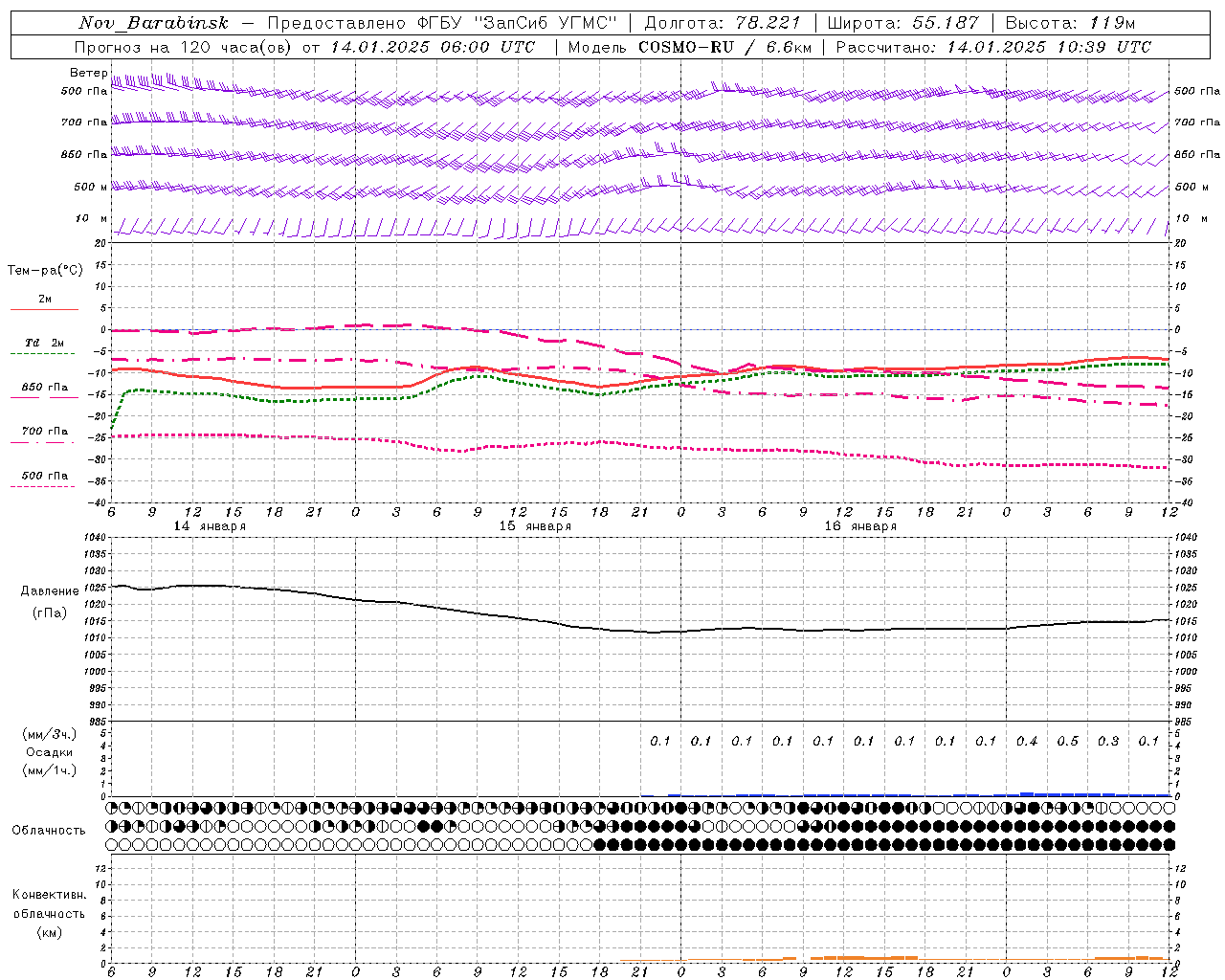Select the provider text ФГБУ "ЗапСиб УГМС"
This screenshot has width=1225, height=980.
tap(518, 23)
